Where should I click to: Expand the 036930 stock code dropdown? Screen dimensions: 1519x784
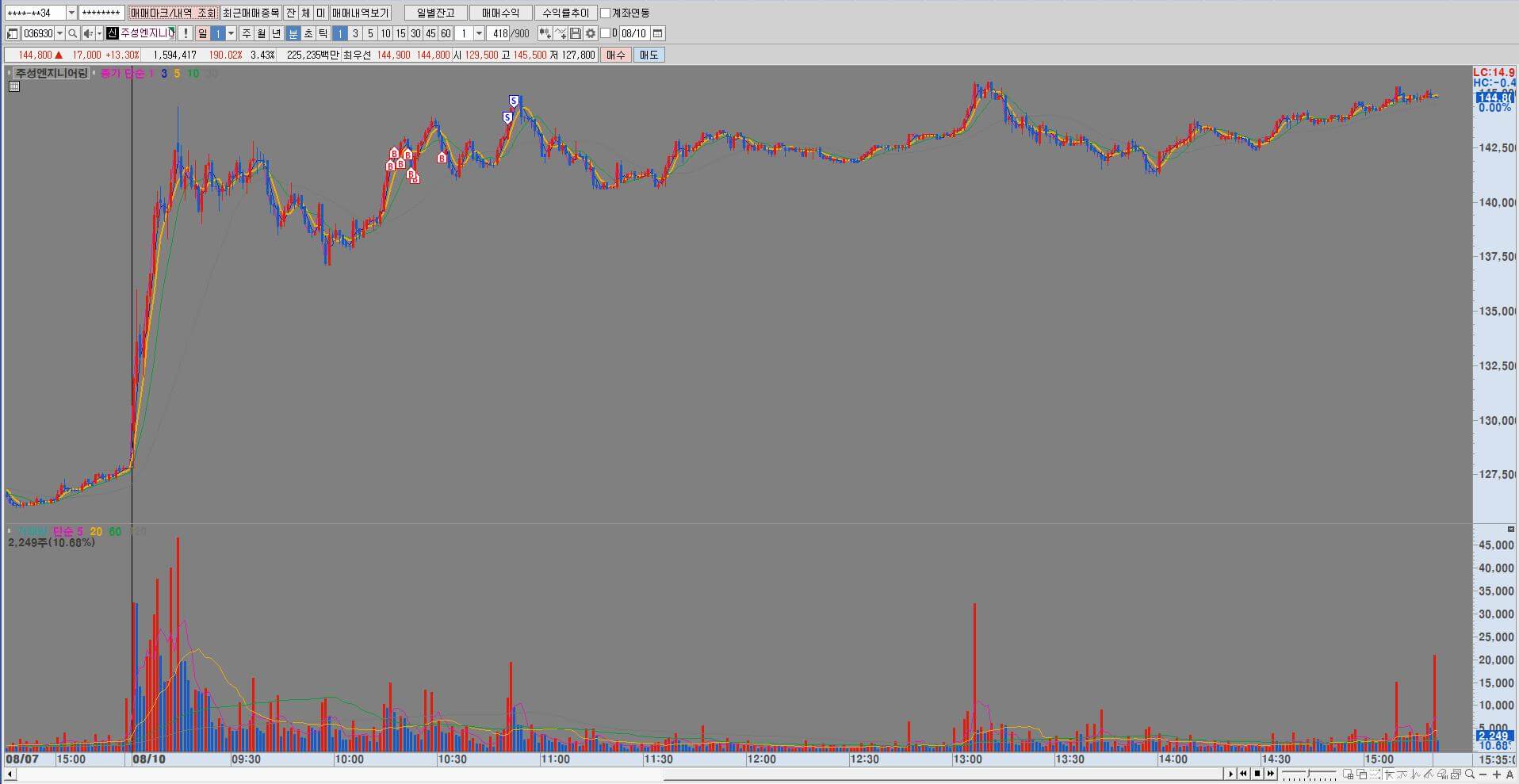point(59,33)
